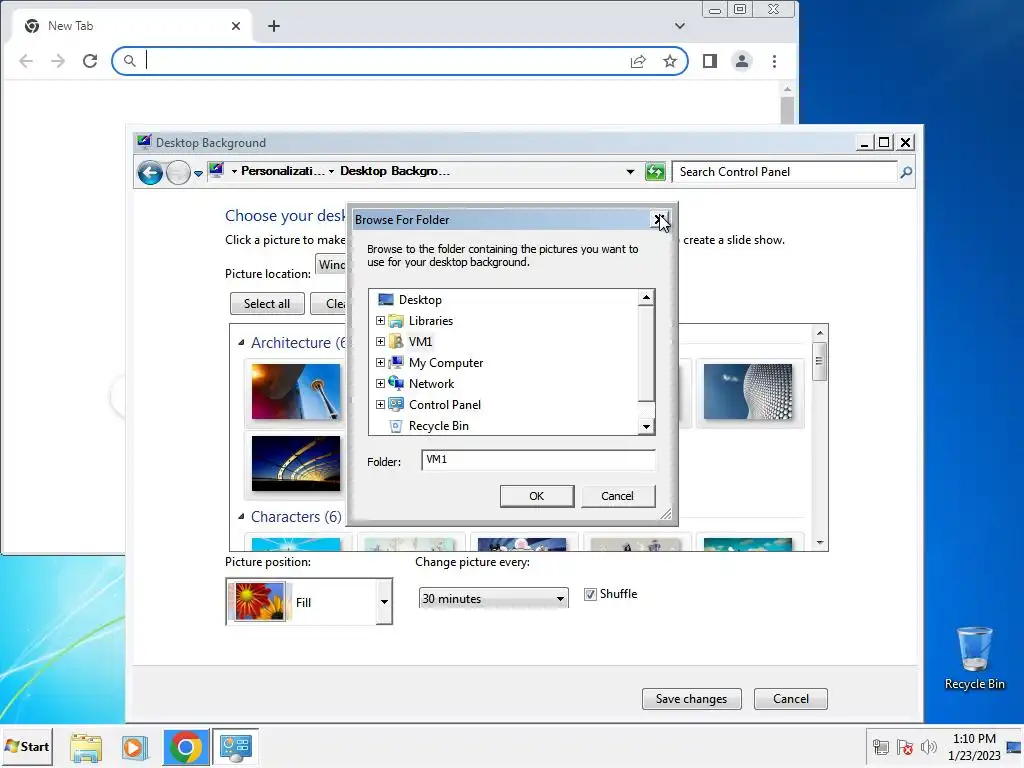1024x768 pixels.
Task: Expand the Control Panel tree node
Action: (x=380, y=404)
